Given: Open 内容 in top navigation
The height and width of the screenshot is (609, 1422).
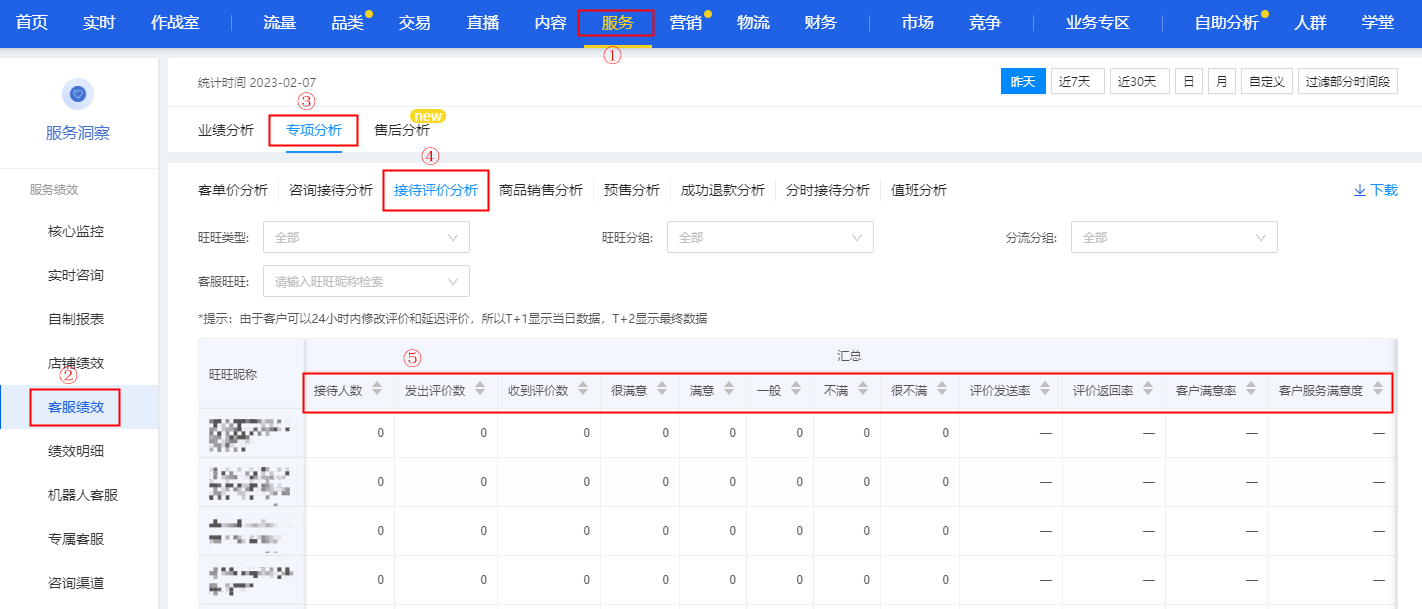Looking at the screenshot, I should coord(551,22).
